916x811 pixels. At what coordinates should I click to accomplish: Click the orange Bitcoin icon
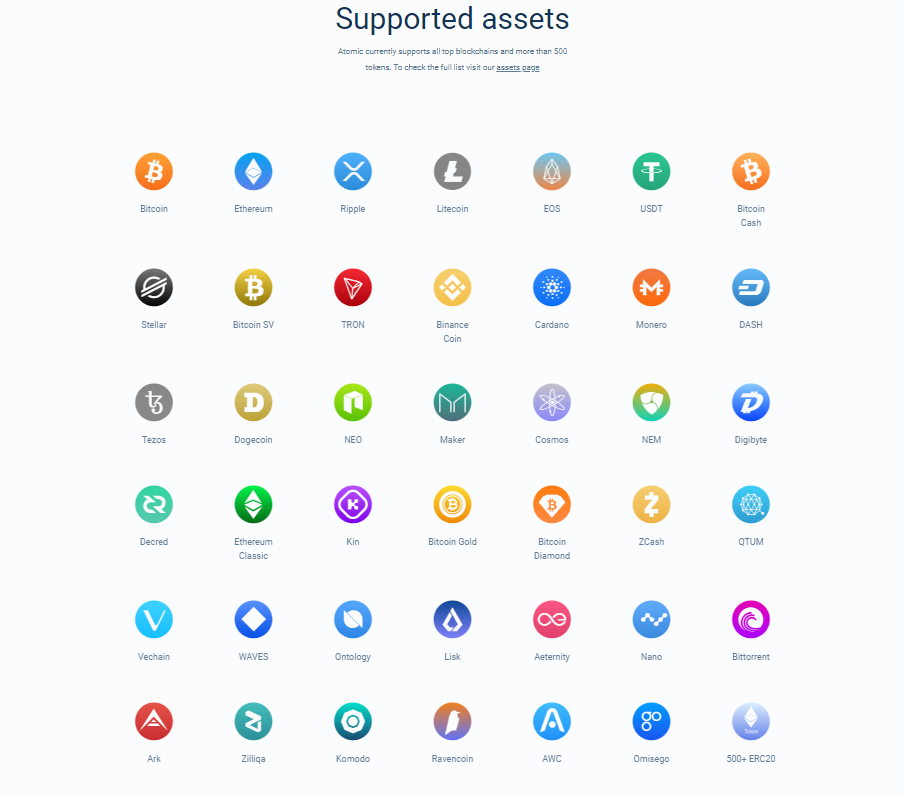[154, 171]
